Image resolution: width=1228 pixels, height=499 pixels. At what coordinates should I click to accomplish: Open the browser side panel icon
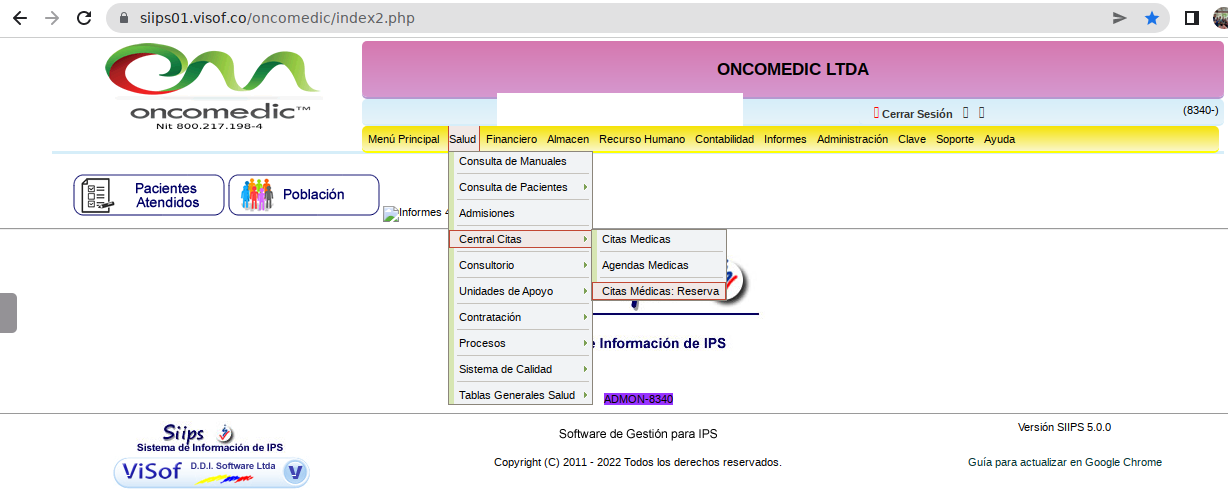pyautogui.click(x=1192, y=18)
